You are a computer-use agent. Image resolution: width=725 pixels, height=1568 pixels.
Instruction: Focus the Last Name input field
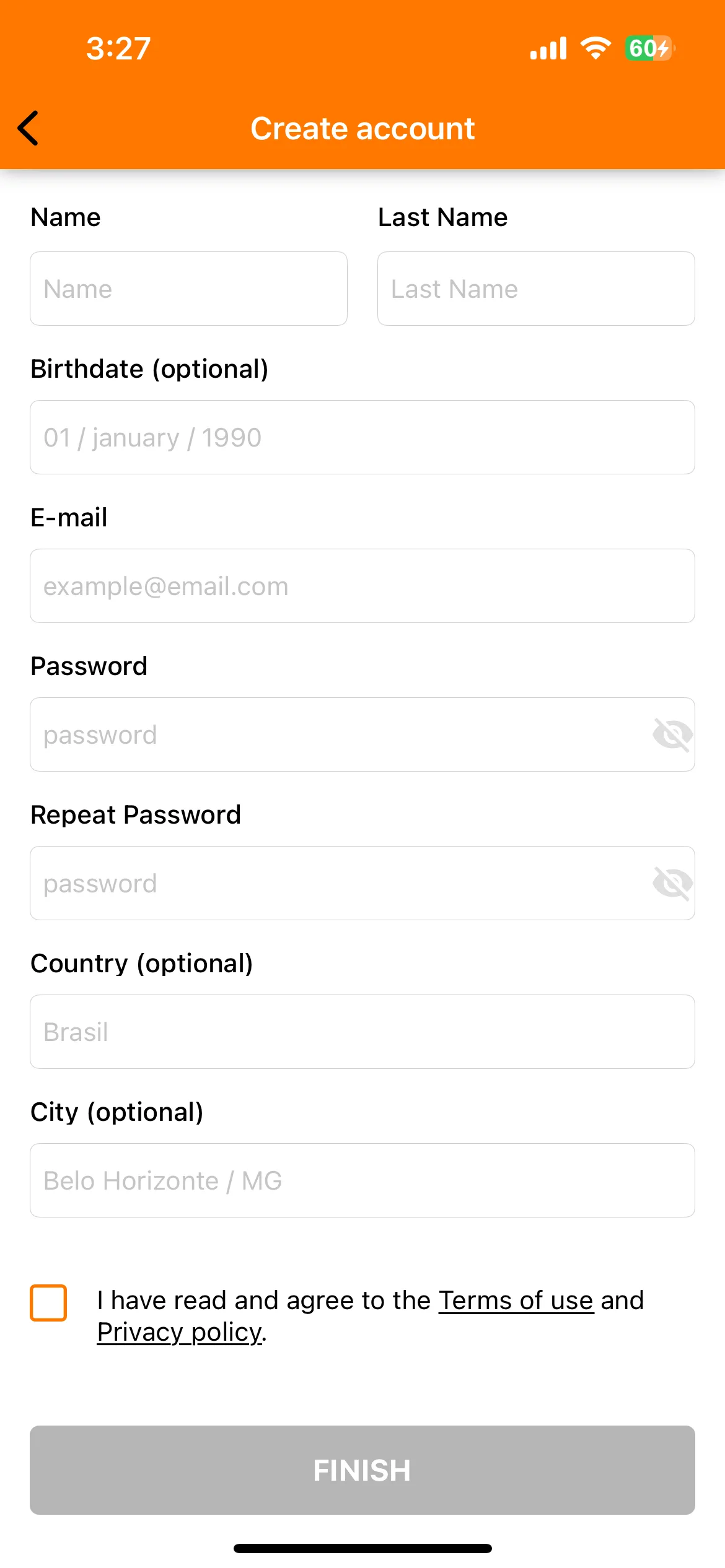point(536,289)
